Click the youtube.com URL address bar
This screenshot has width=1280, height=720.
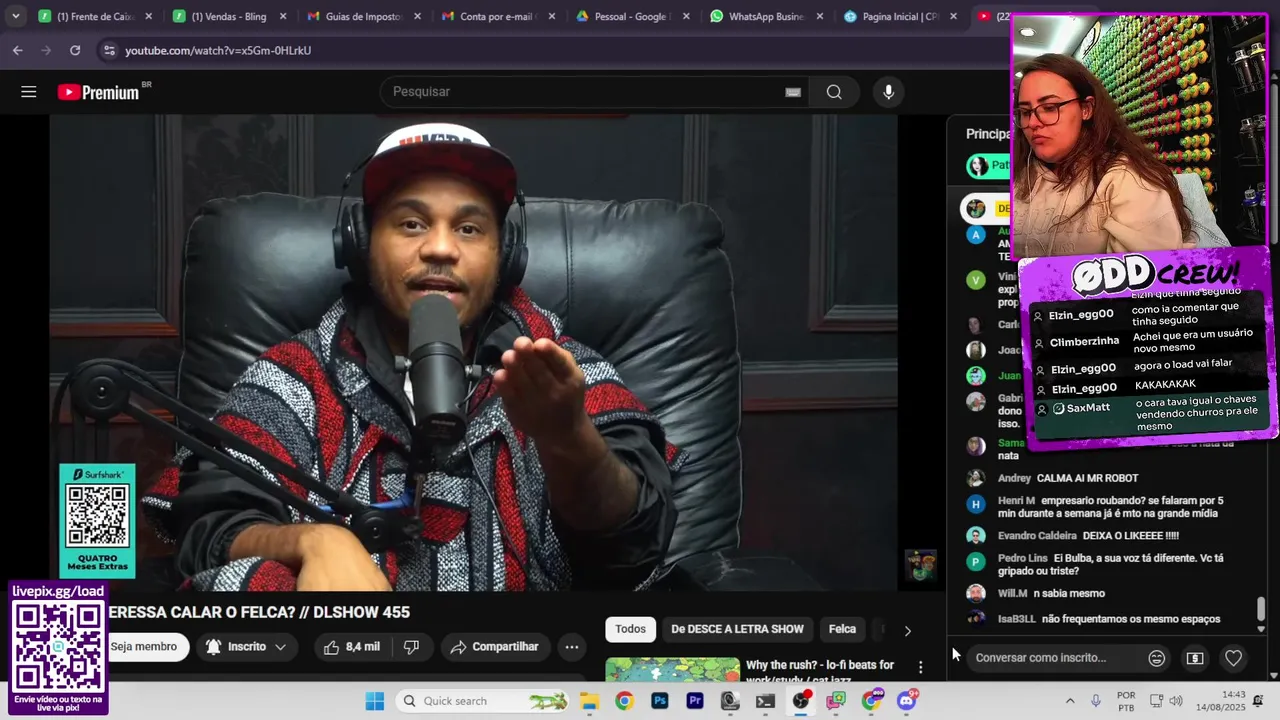coord(218,50)
